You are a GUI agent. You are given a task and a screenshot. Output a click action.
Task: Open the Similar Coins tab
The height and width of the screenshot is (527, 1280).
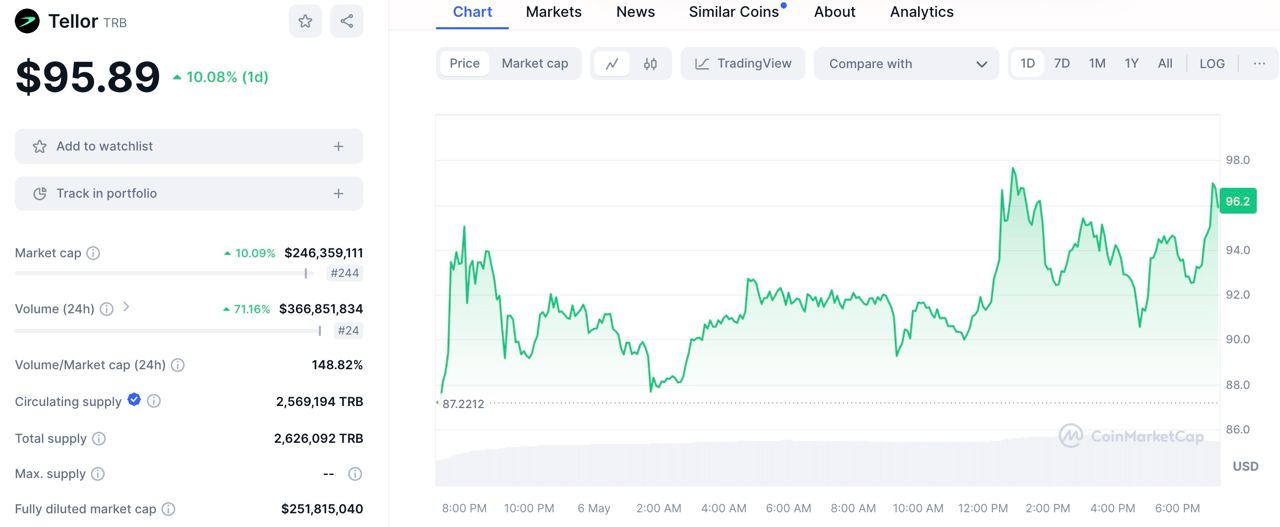pos(734,12)
